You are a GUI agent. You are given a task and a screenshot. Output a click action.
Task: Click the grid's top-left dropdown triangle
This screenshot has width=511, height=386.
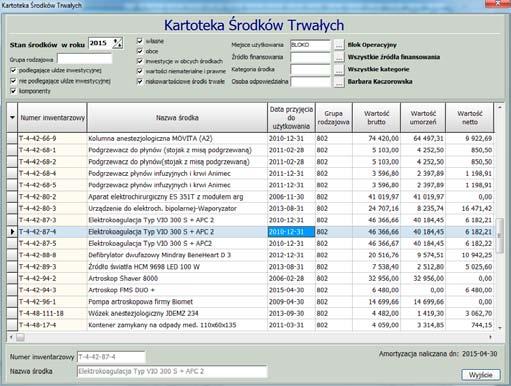[x=12, y=118]
